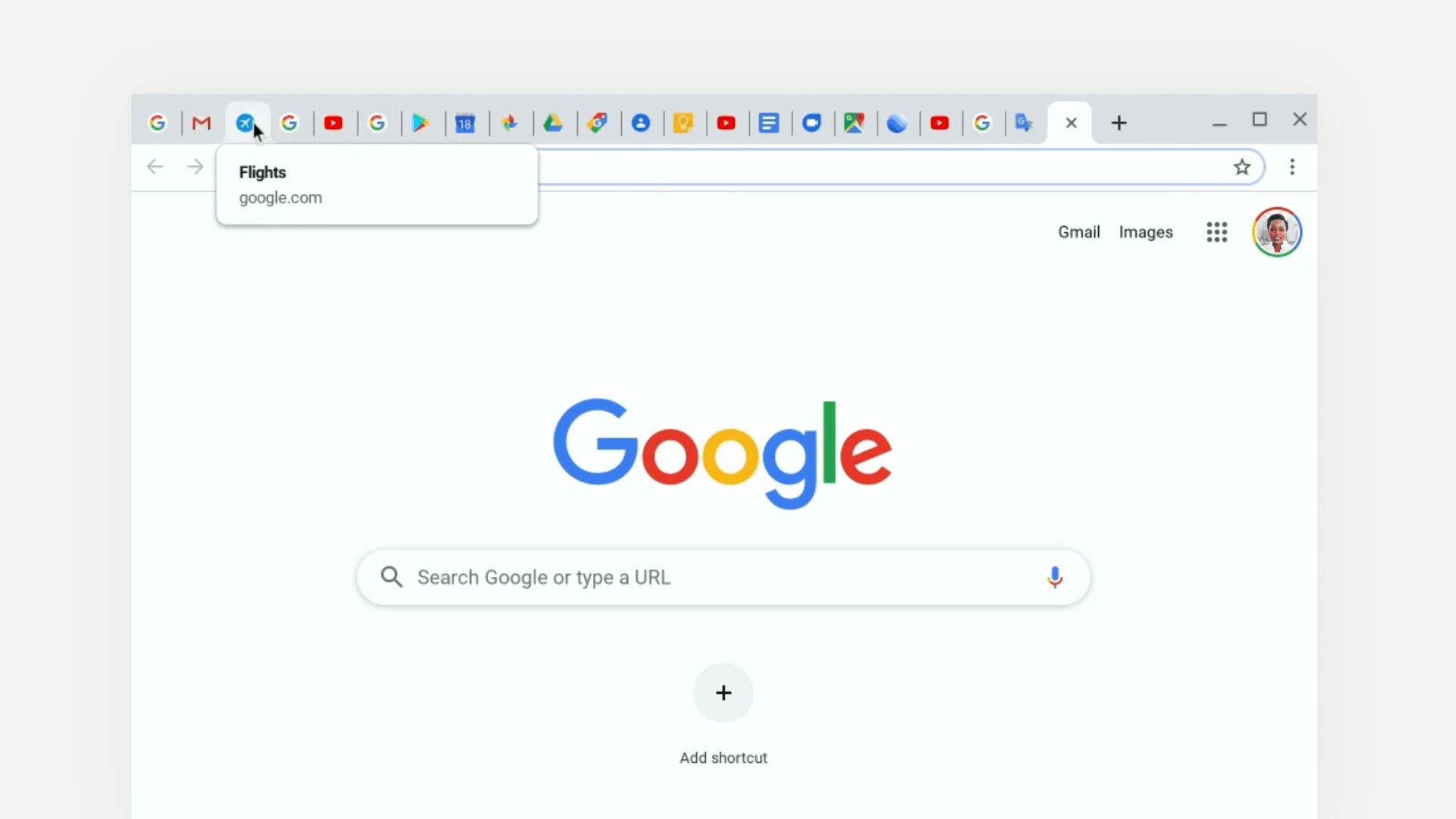The width and height of the screenshot is (1456, 819).
Task: Click the Google Apps grid menu
Action: coord(1216,232)
